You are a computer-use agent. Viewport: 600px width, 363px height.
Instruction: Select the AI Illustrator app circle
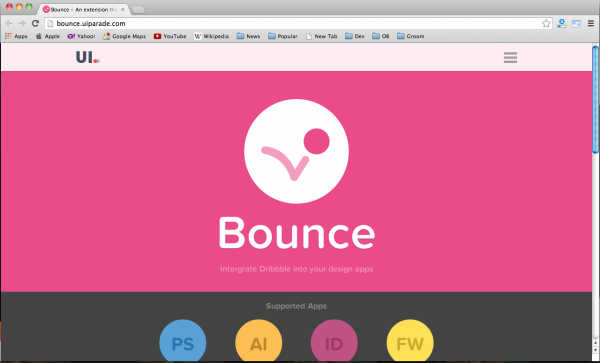tap(259, 341)
